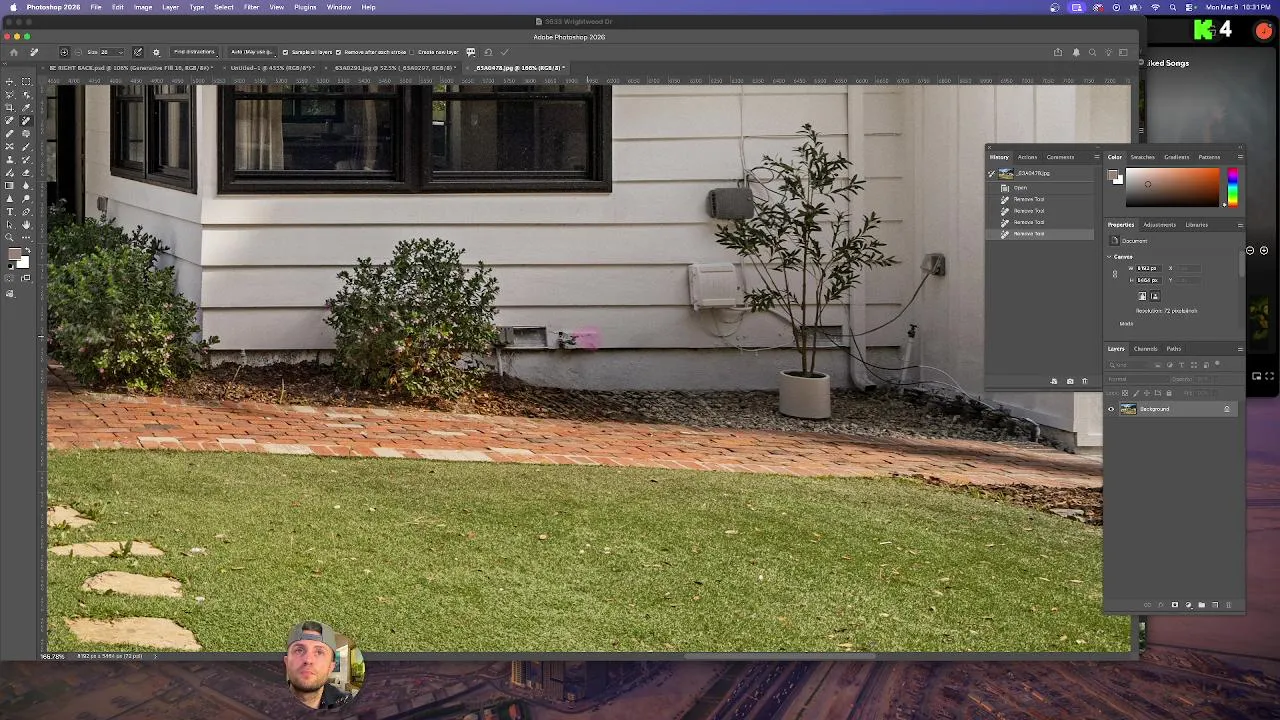
Task: Open Remove tool settings gear
Action: coord(156,52)
